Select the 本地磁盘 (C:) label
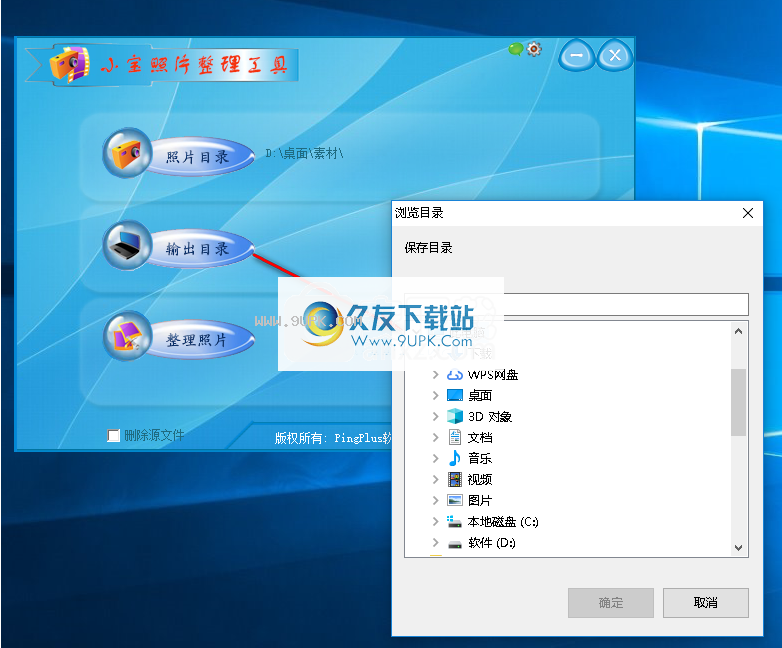This screenshot has height=648, width=782. 503,522
